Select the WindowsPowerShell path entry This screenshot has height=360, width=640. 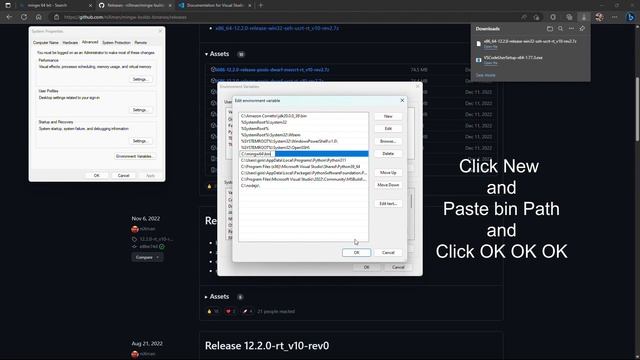(x=303, y=141)
